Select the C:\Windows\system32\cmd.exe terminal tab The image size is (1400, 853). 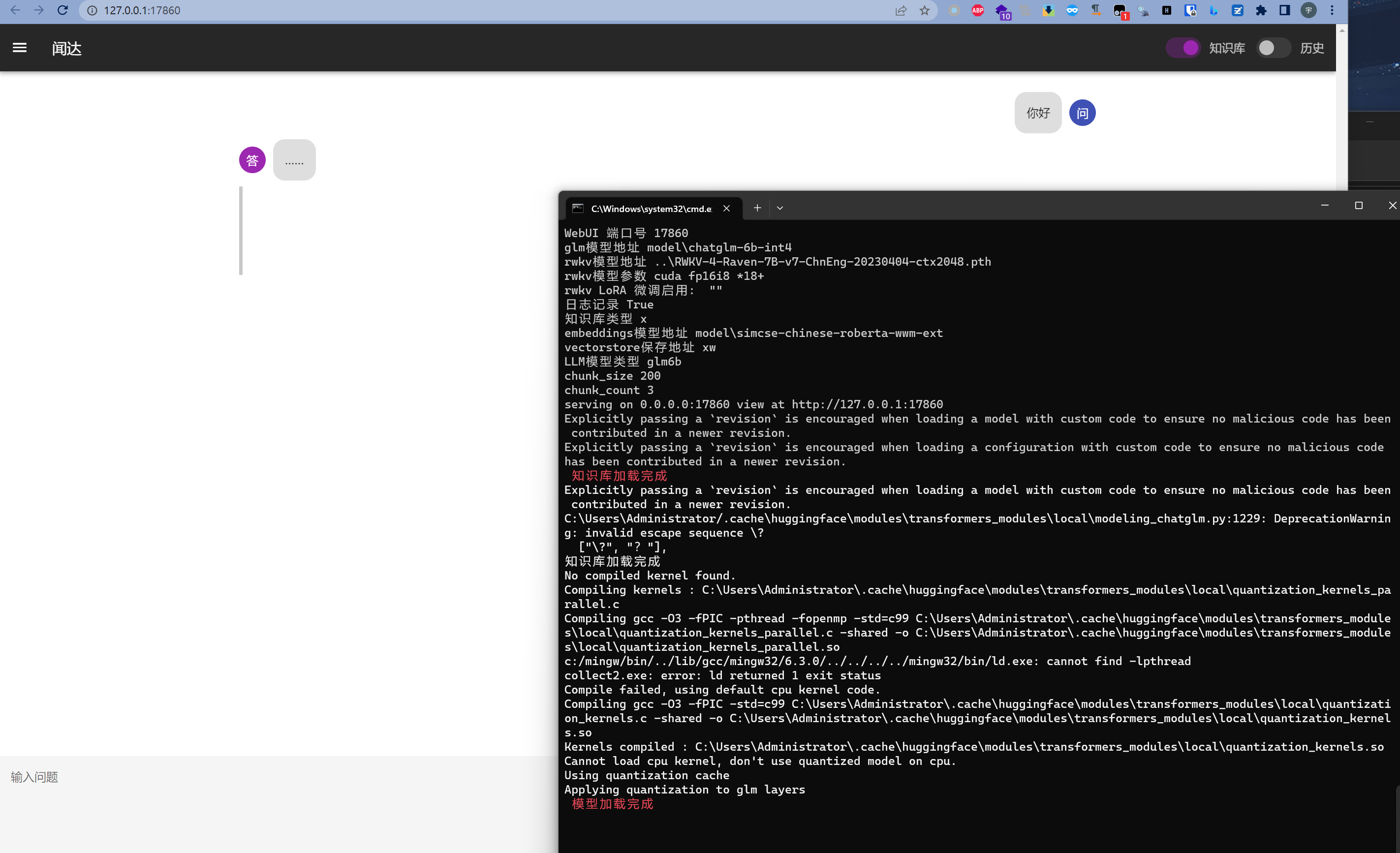[x=651, y=209]
